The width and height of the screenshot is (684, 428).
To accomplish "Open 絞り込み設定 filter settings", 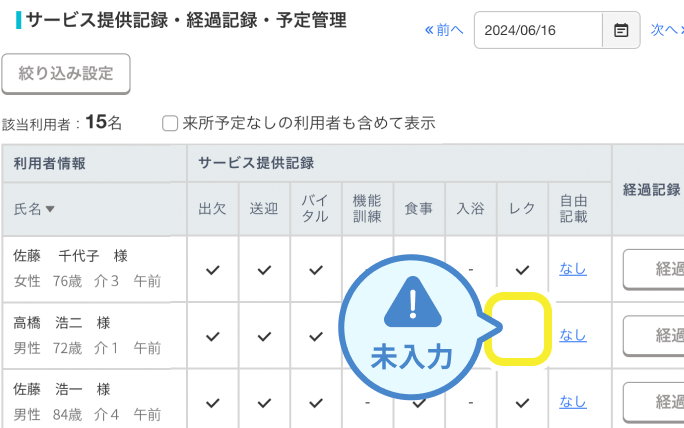I will [66, 73].
